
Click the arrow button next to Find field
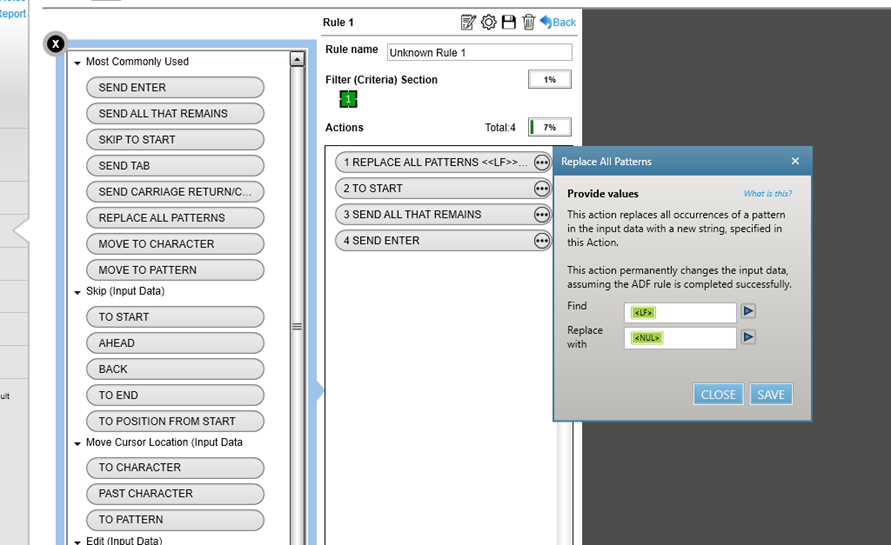pyautogui.click(x=748, y=311)
